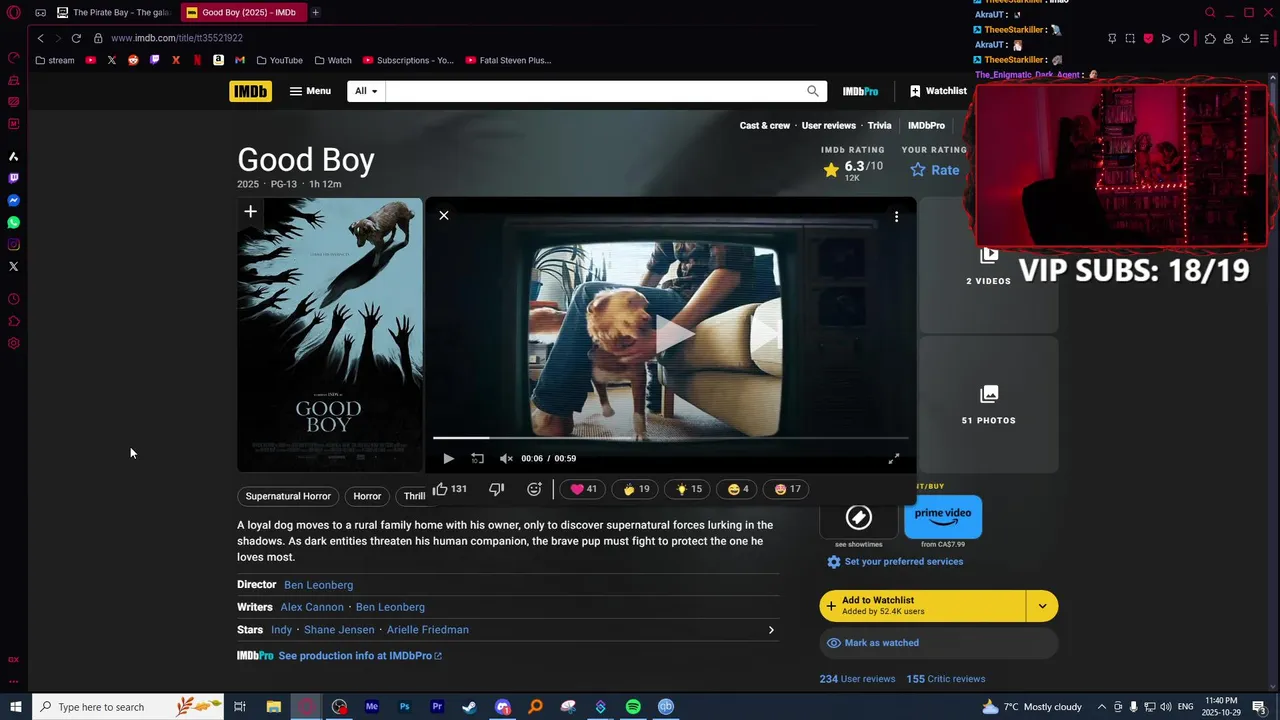The width and height of the screenshot is (1280, 720).
Task: Switch to The Pirate Bay tab
Action: tap(113, 13)
